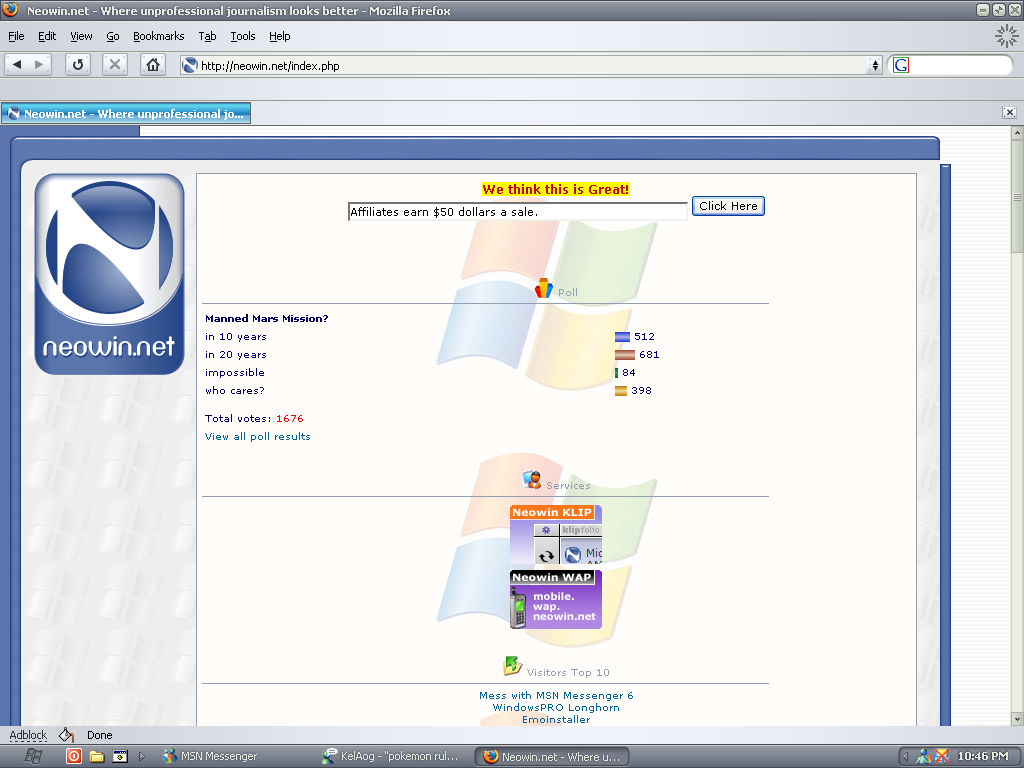This screenshot has width=1024, height=768.
Task: Click the Services section icon
Action: coord(532,480)
